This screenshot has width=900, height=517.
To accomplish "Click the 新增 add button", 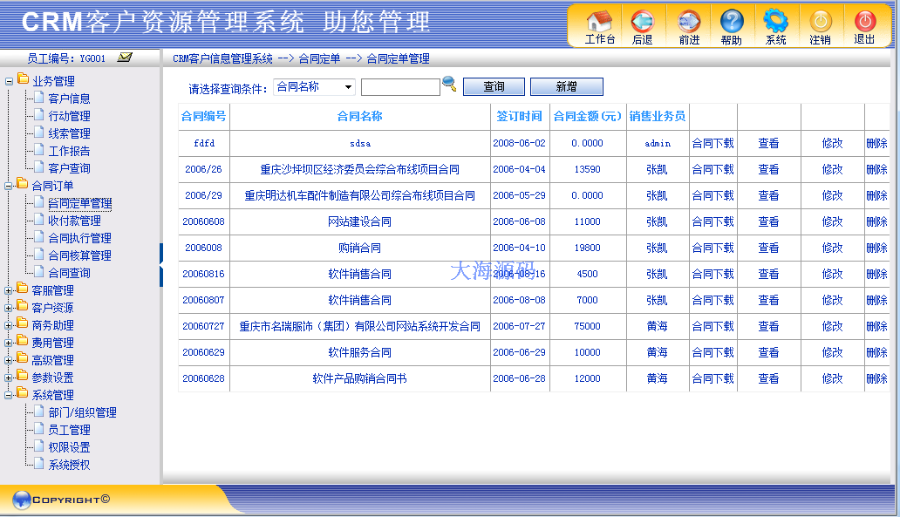I will coord(567,87).
